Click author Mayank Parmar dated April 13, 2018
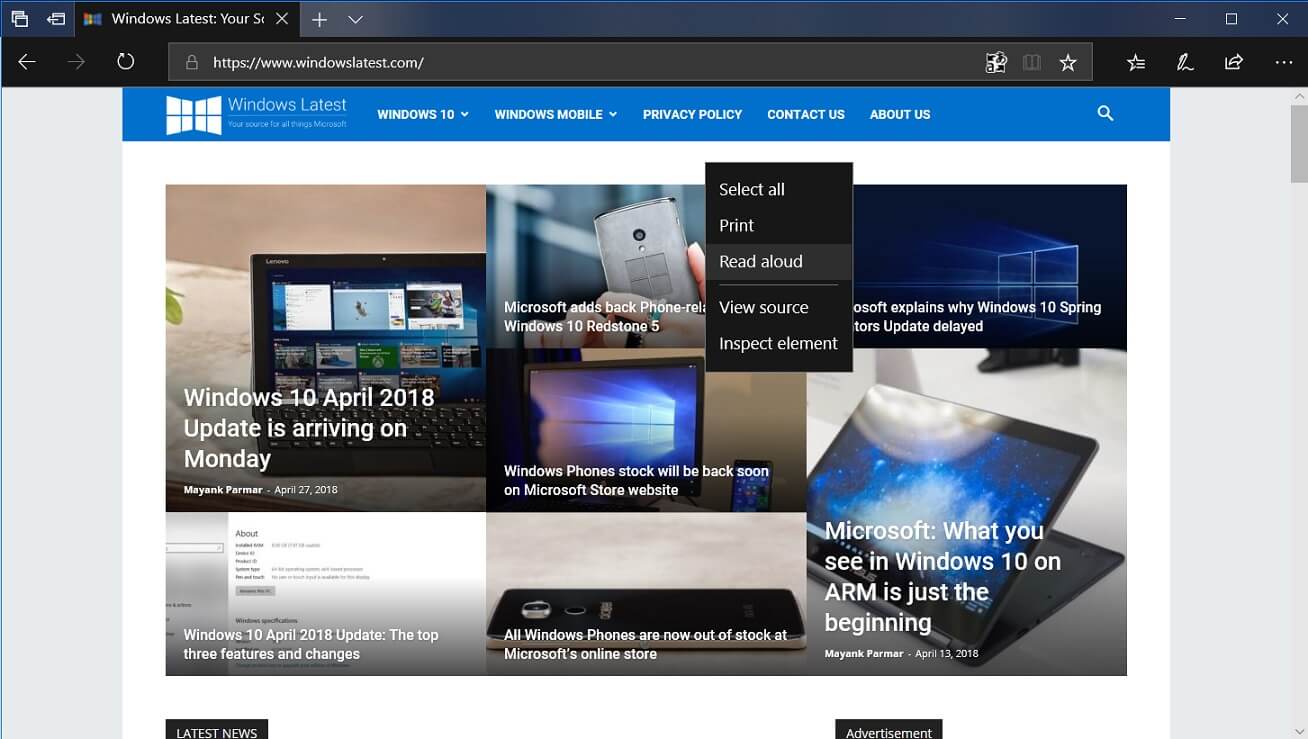 pos(864,654)
